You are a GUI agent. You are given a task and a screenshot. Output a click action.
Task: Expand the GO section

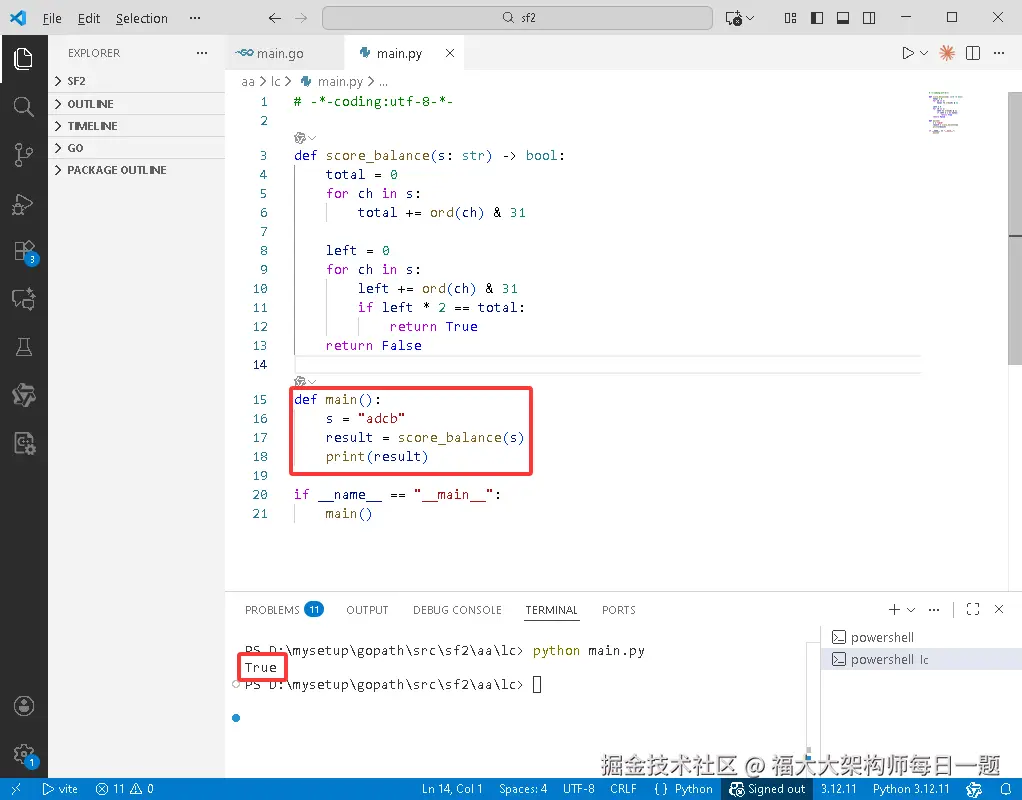(x=137, y=148)
